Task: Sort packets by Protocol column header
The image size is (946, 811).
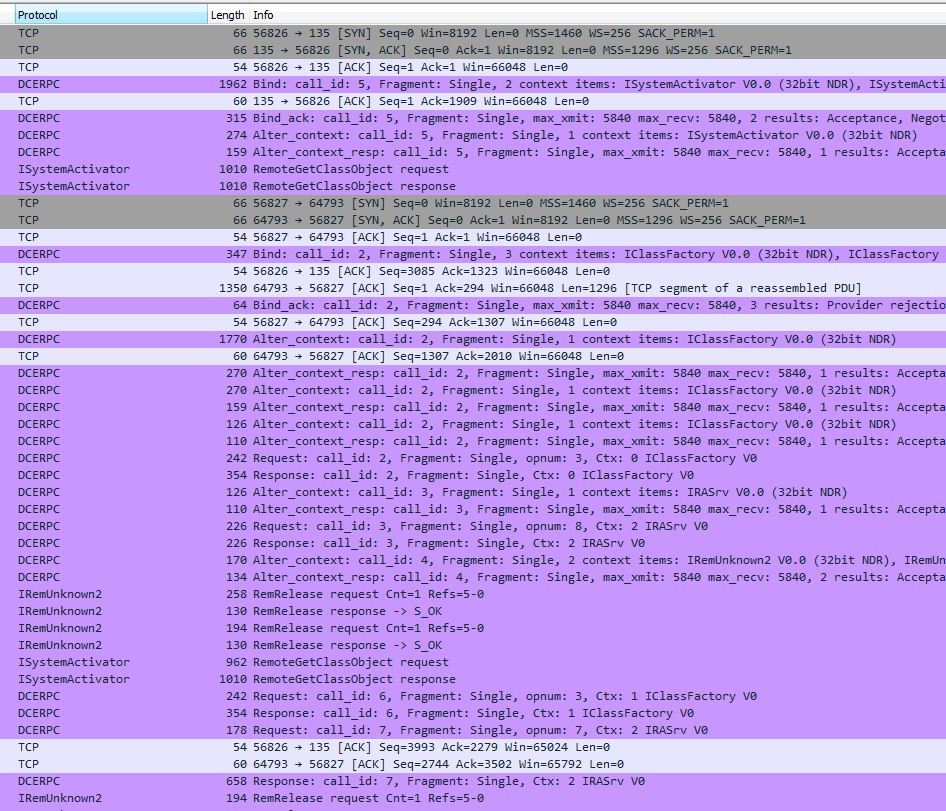Action: click(111, 14)
